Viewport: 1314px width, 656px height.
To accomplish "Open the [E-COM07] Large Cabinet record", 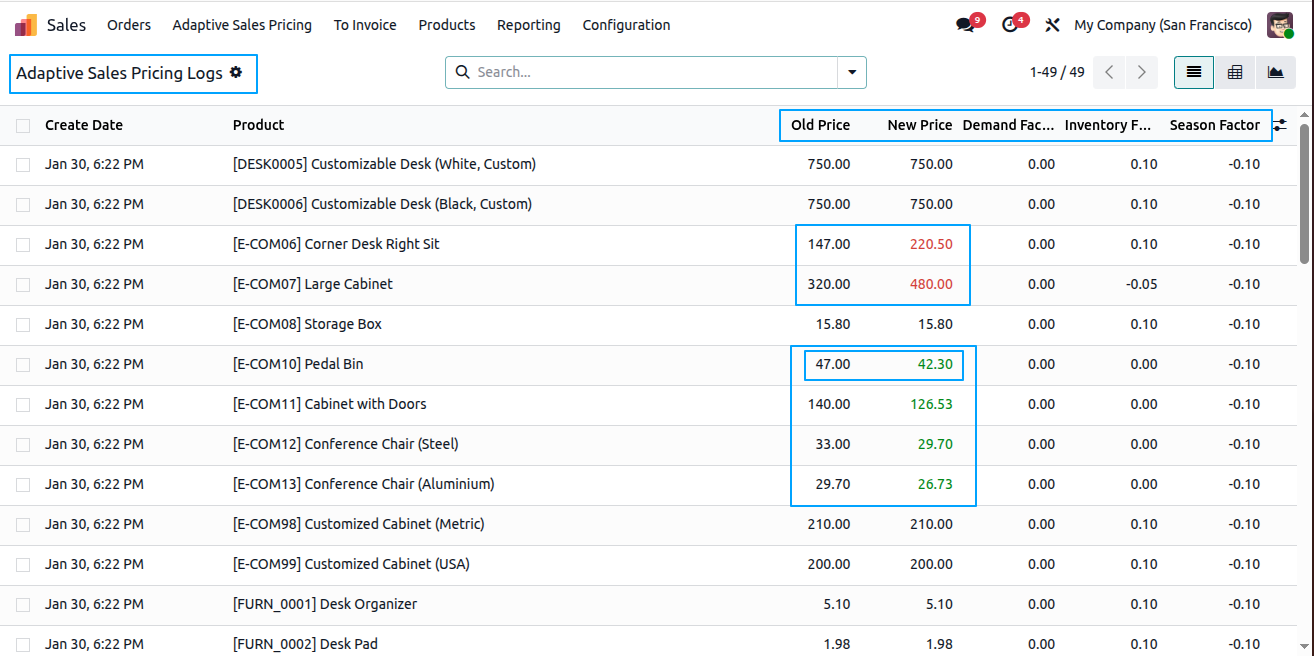I will coord(313,284).
